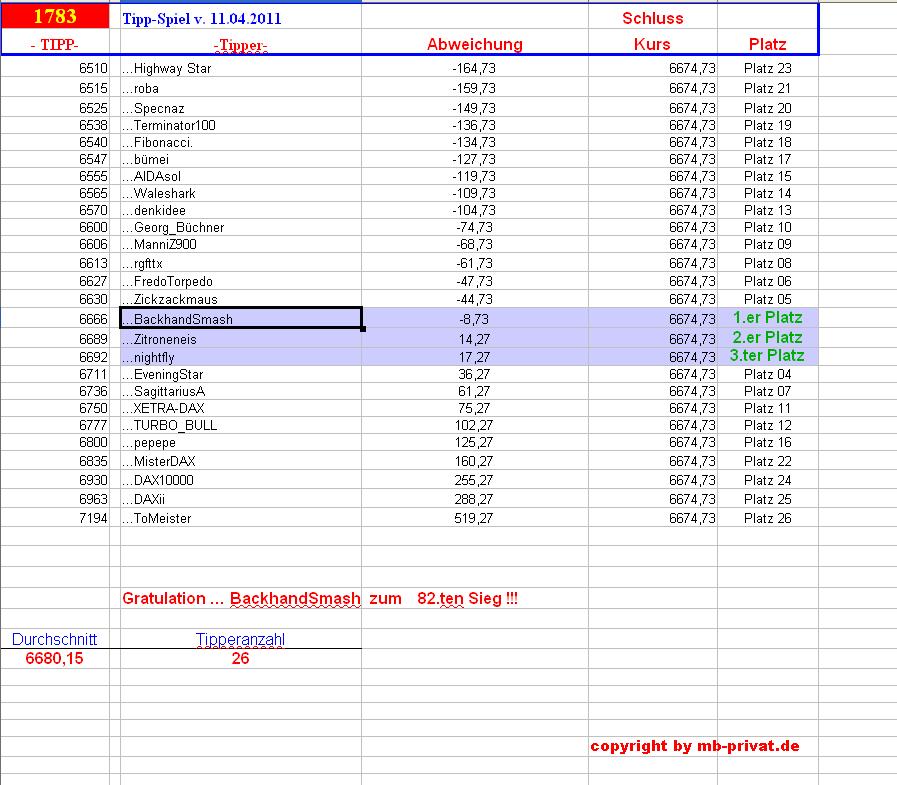Click the 'Platz 04' cell
The image size is (897, 785).
click(768, 375)
